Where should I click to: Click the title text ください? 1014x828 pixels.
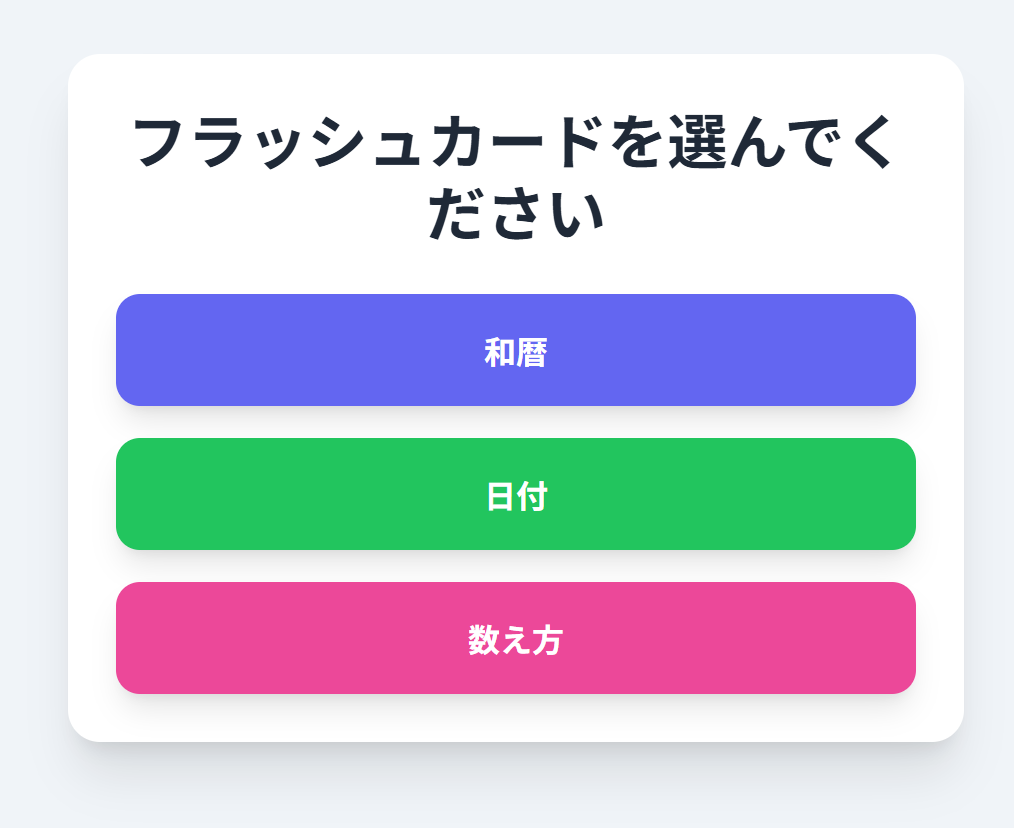pyautogui.click(x=517, y=215)
